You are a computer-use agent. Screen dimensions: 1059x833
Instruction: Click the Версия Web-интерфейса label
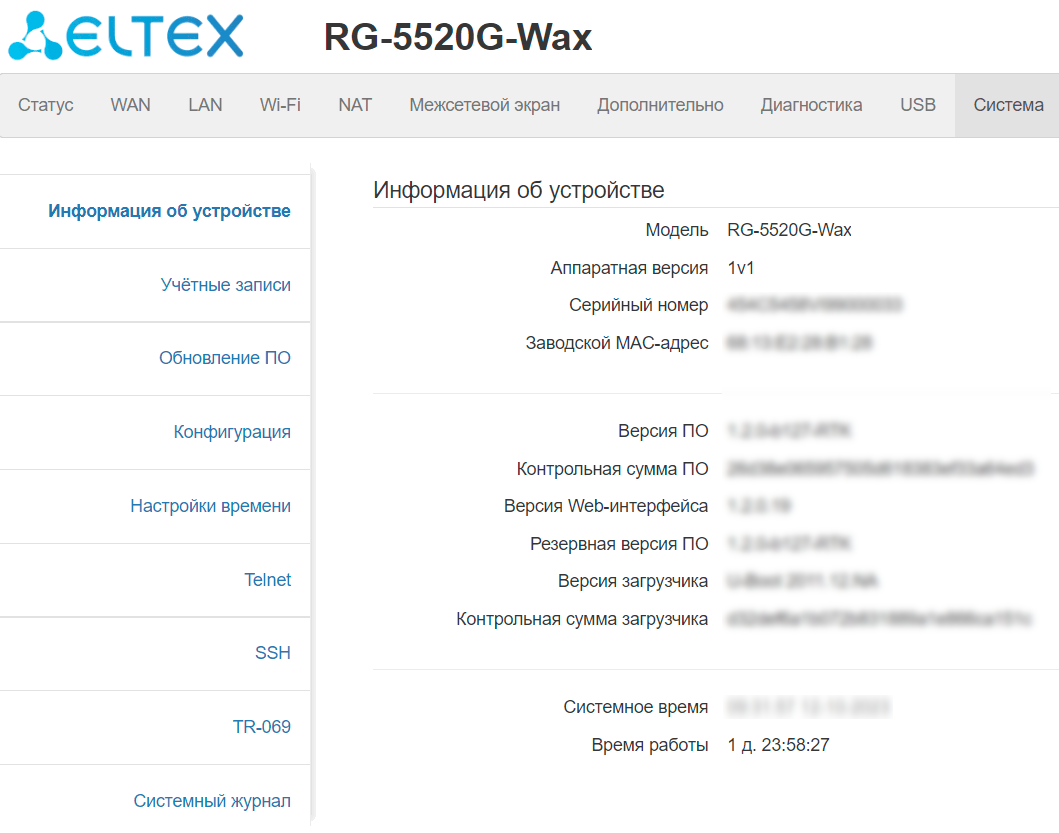coord(605,506)
